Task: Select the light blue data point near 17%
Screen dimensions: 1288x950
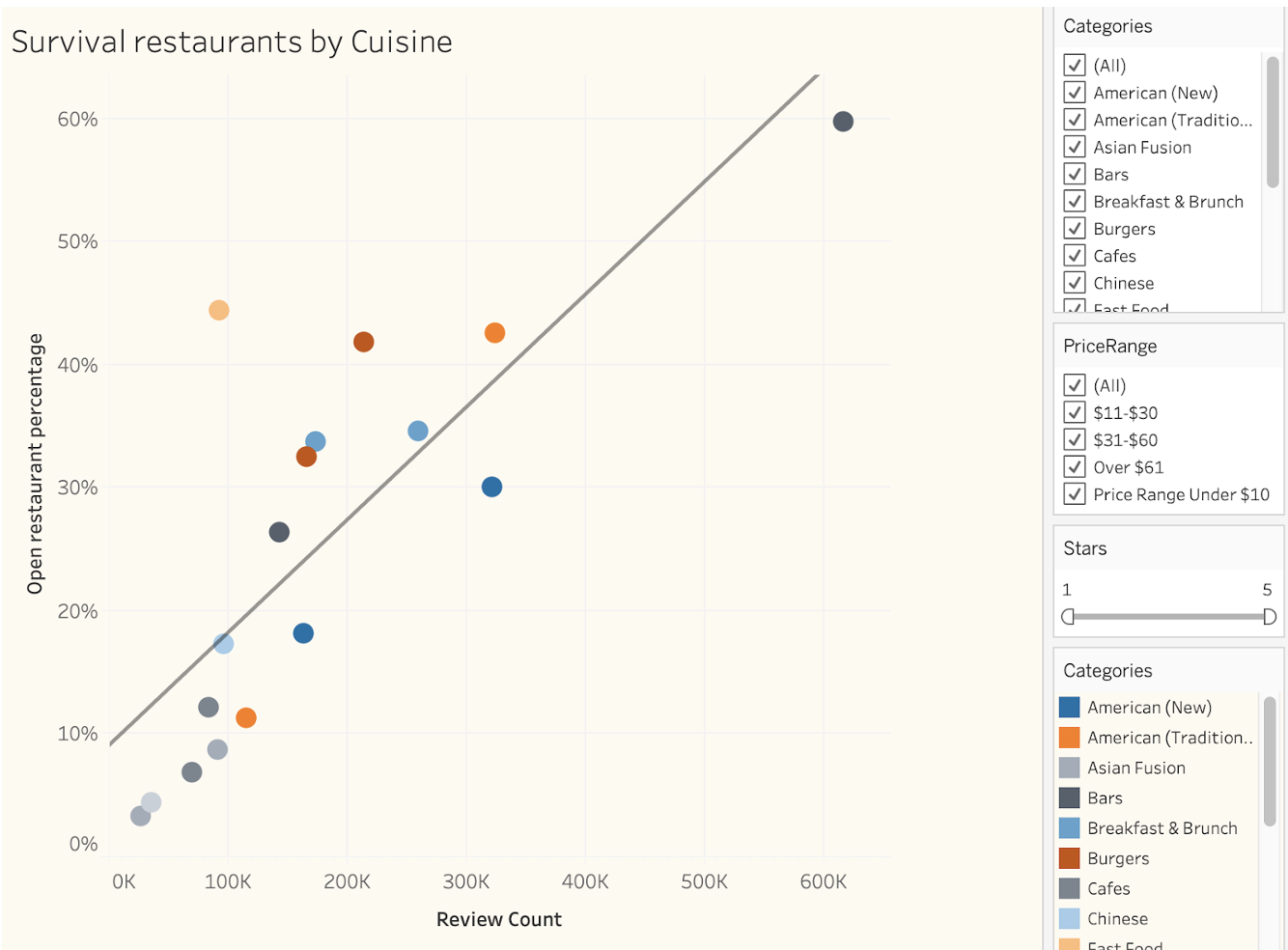Action: click(x=223, y=644)
